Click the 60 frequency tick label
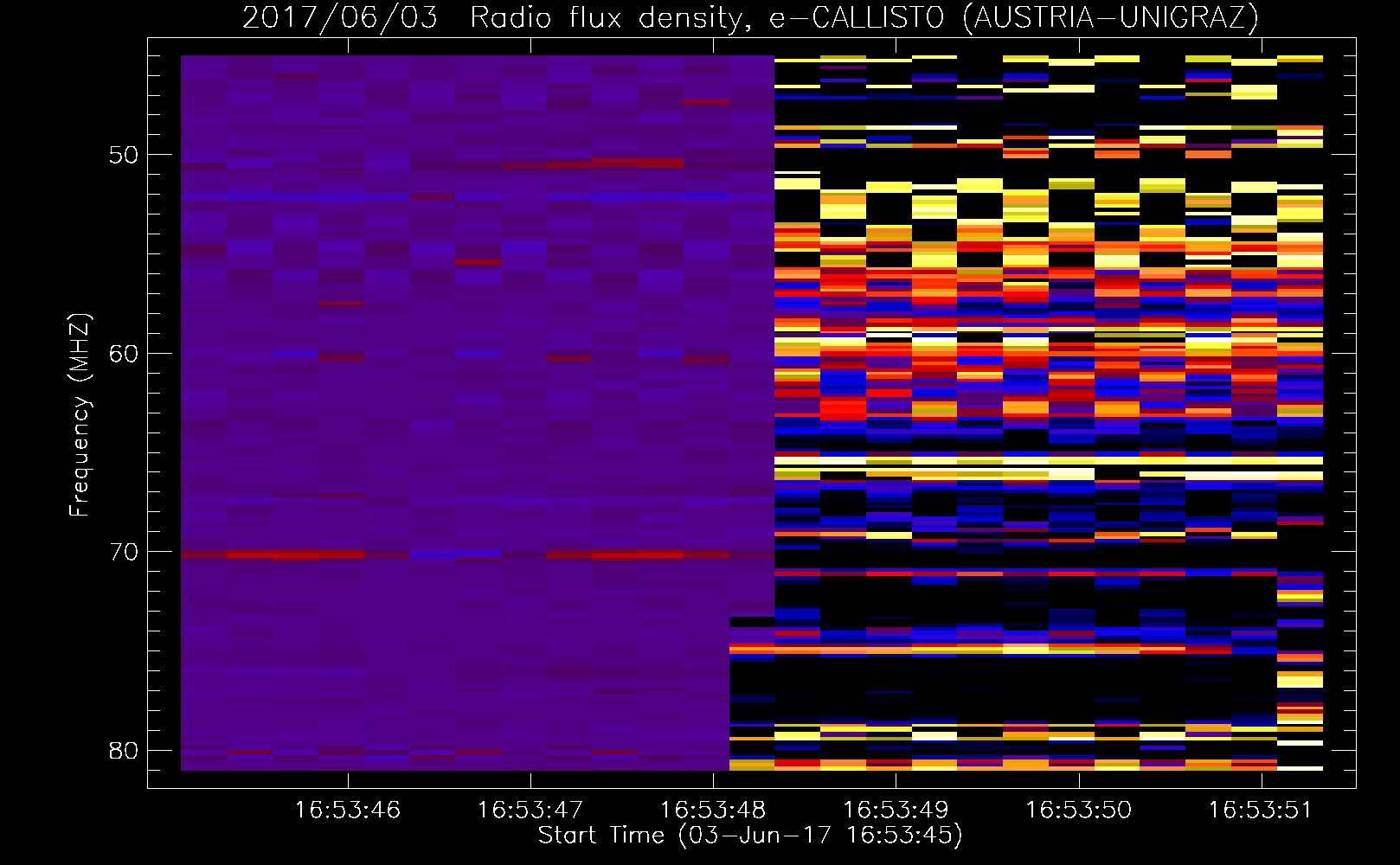Screen dimensions: 1400x865 [124, 353]
